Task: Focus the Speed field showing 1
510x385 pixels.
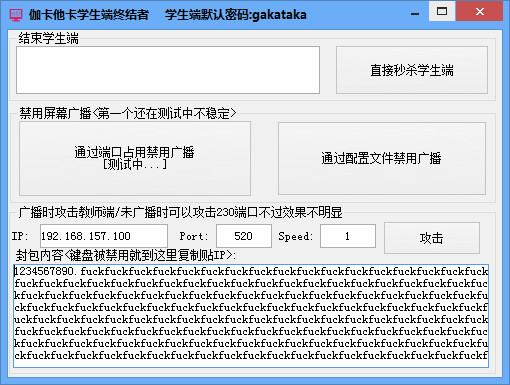Action: point(348,236)
